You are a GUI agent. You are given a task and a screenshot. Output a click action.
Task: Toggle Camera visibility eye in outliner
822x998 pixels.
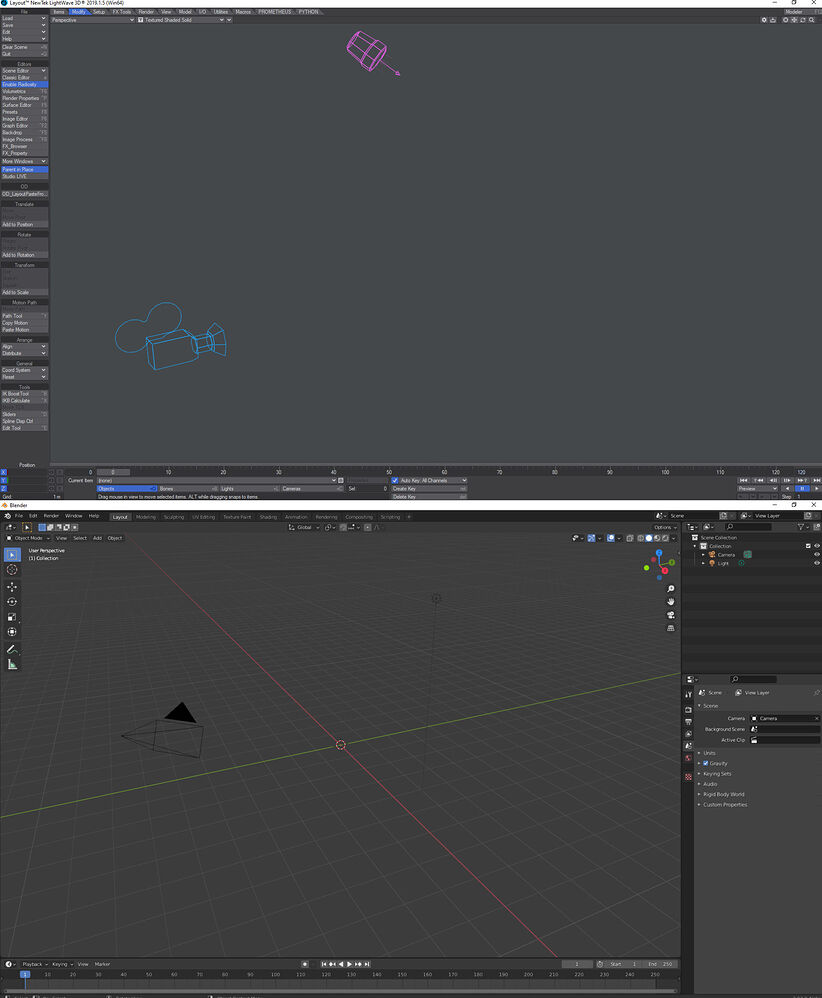pyautogui.click(x=817, y=554)
